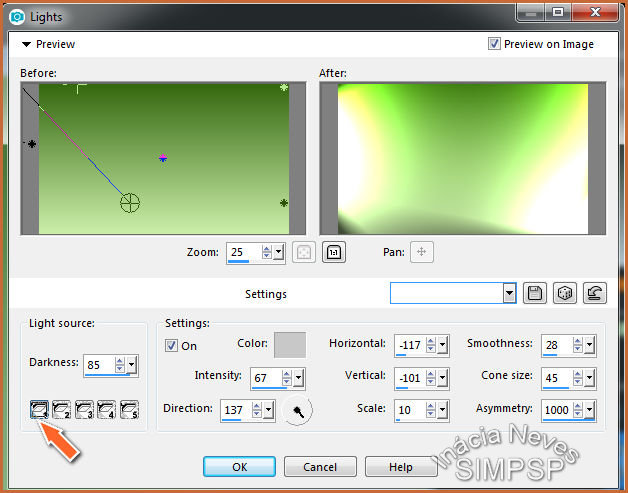This screenshot has width=628, height=493.
Task: Open the Zoom value dropdown arrow
Action: pyautogui.click(x=278, y=253)
